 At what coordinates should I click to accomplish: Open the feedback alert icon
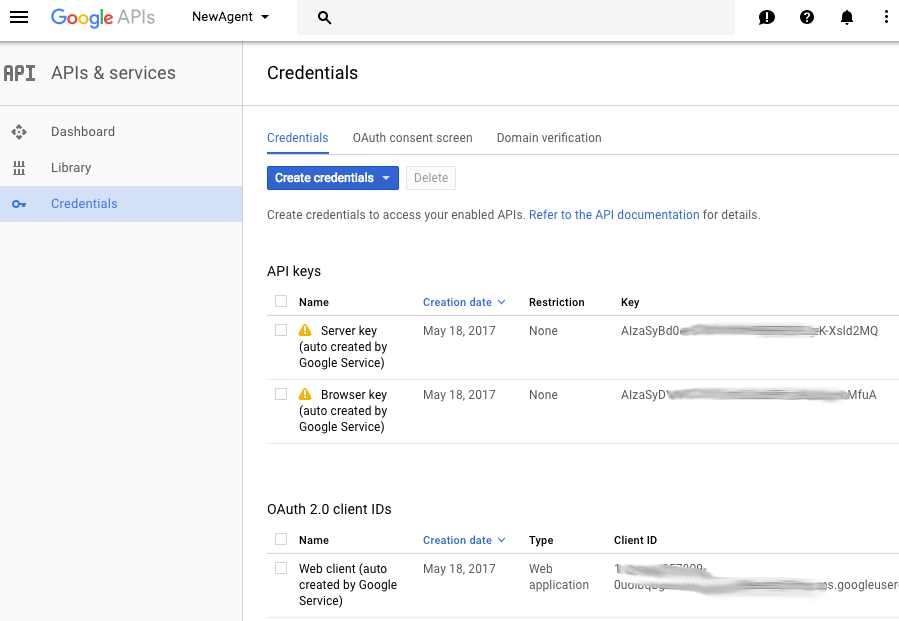pos(767,17)
